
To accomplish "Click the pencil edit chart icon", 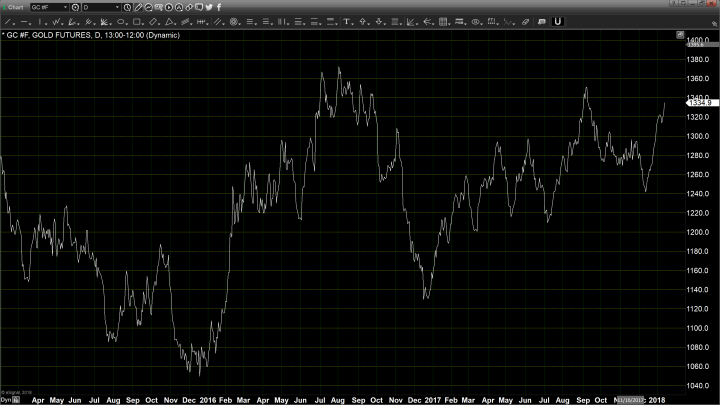I will [x=138, y=7].
